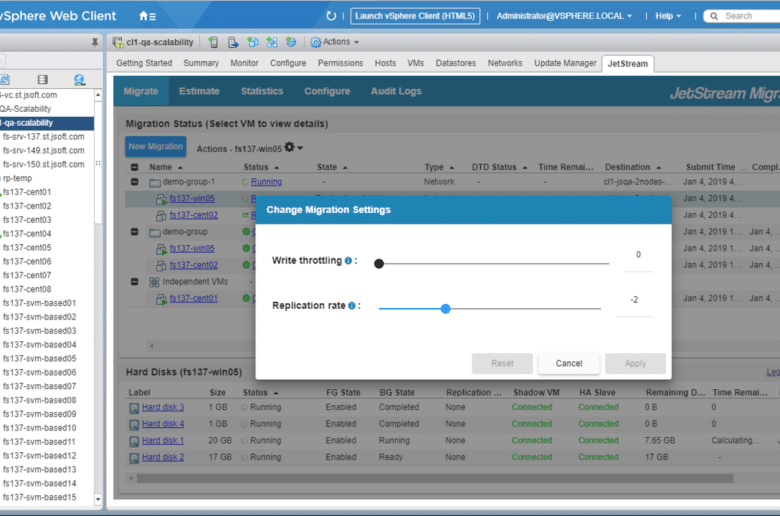Refresh the vSphere Web Client view
This screenshot has height=516, width=780.
click(x=331, y=16)
